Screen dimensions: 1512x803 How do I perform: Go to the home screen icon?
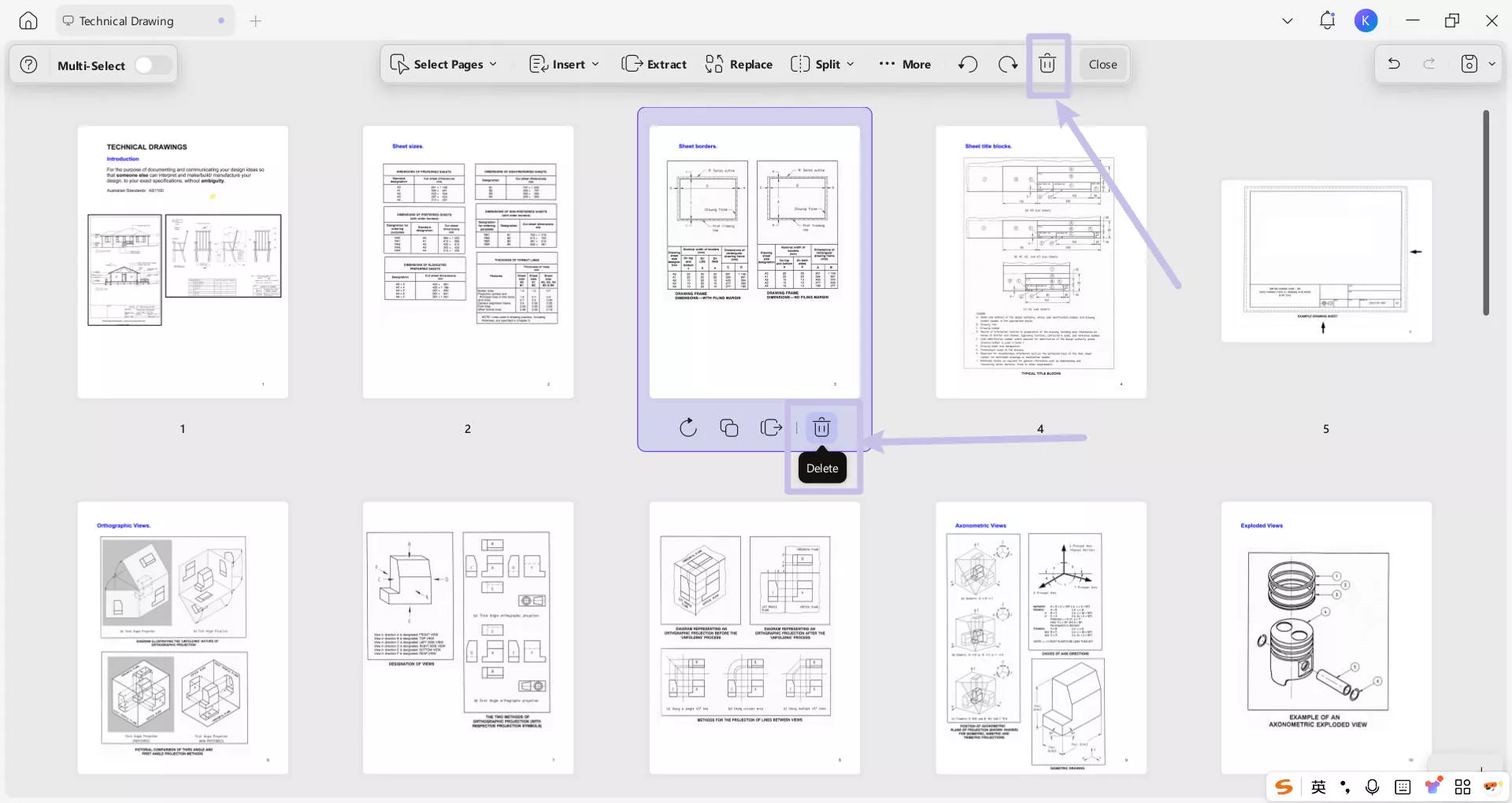coord(28,21)
